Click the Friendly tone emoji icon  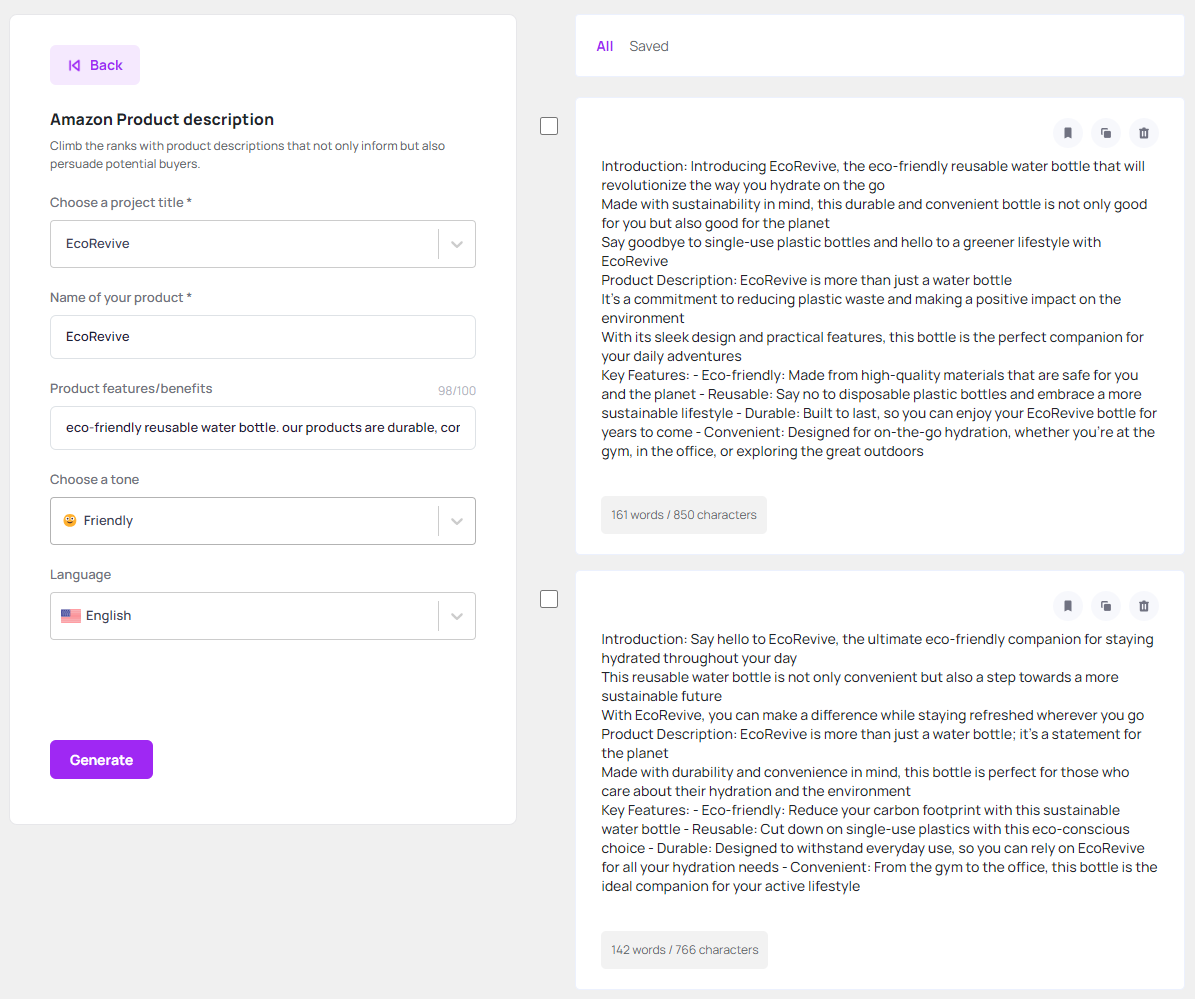tap(70, 520)
